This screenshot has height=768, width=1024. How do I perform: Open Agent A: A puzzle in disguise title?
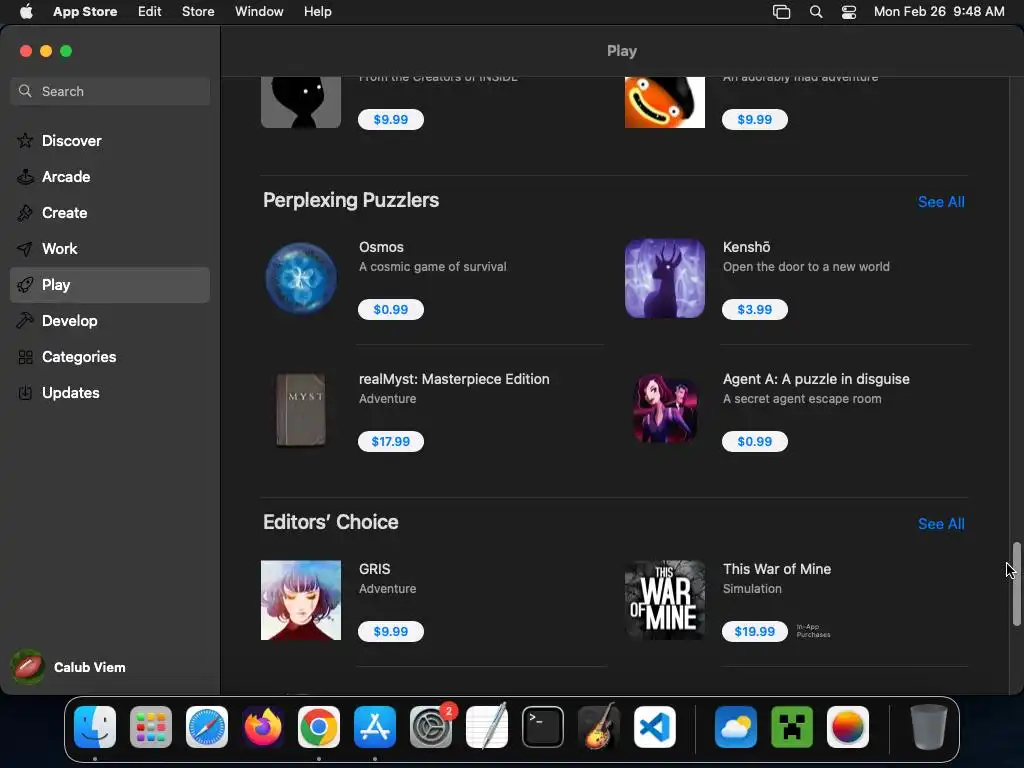(816, 379)
